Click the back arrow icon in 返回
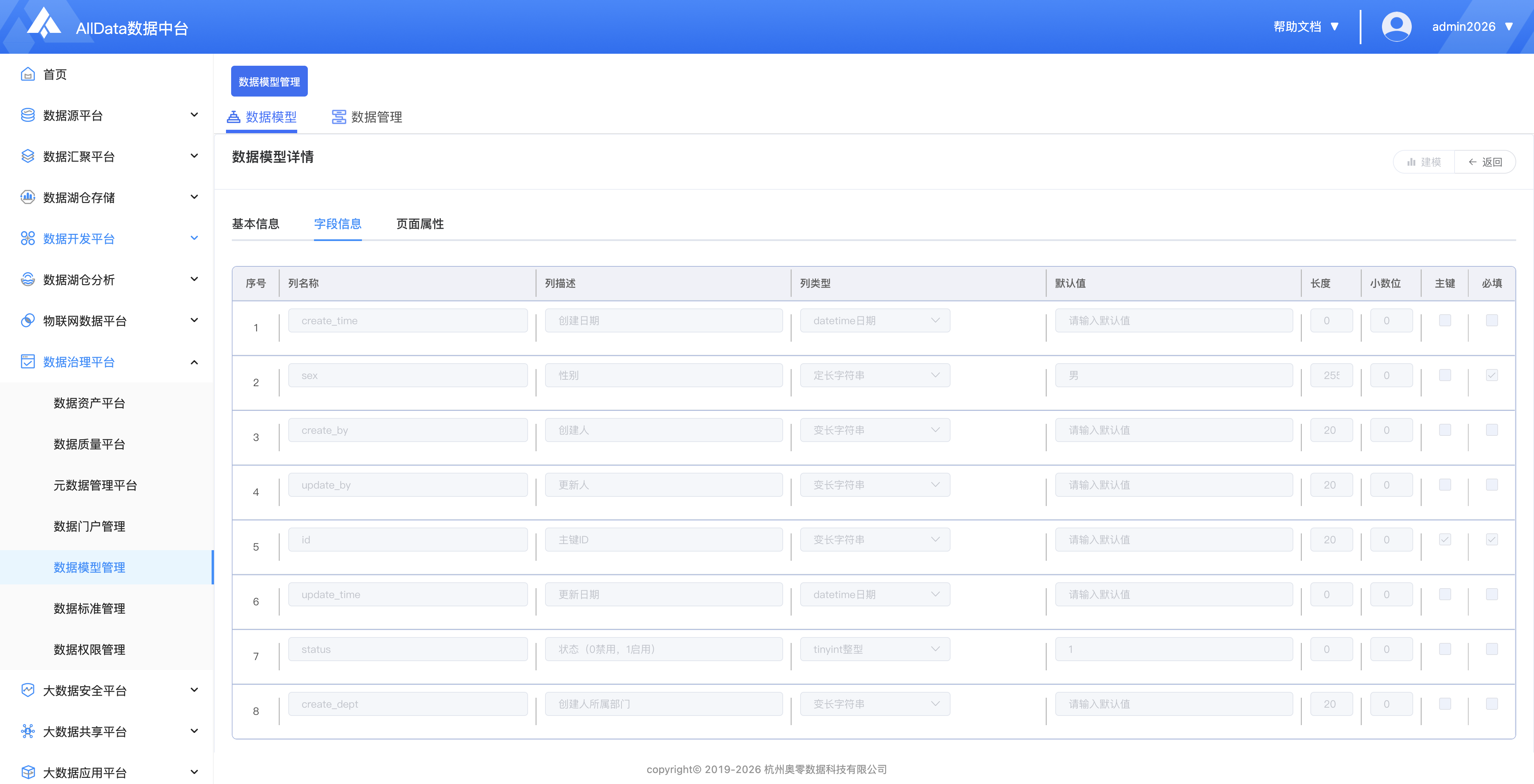This screenshot has width=1534, height=784. tap(1472, 162)
